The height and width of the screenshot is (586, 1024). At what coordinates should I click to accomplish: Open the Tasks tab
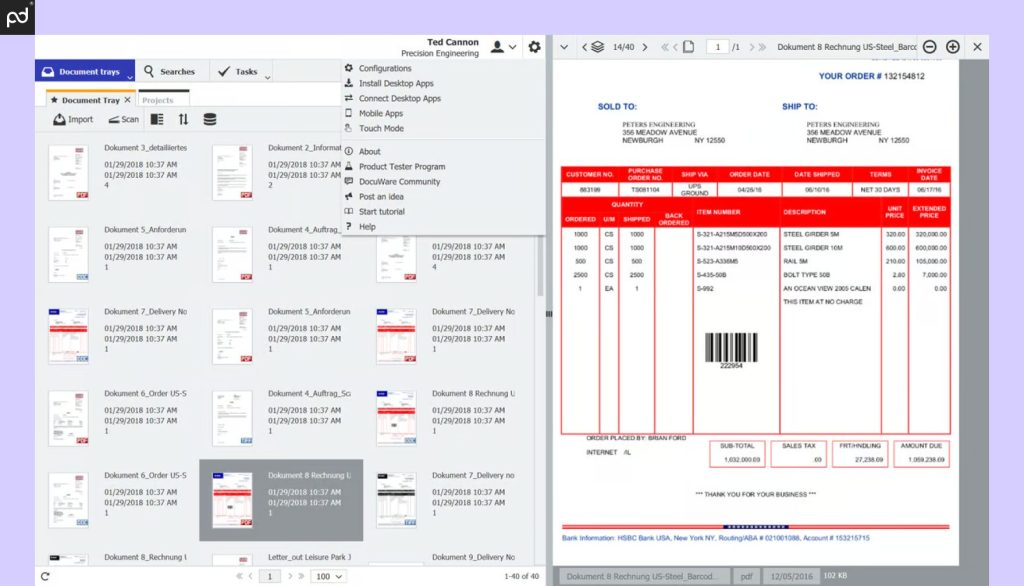(x=238, y=71)
